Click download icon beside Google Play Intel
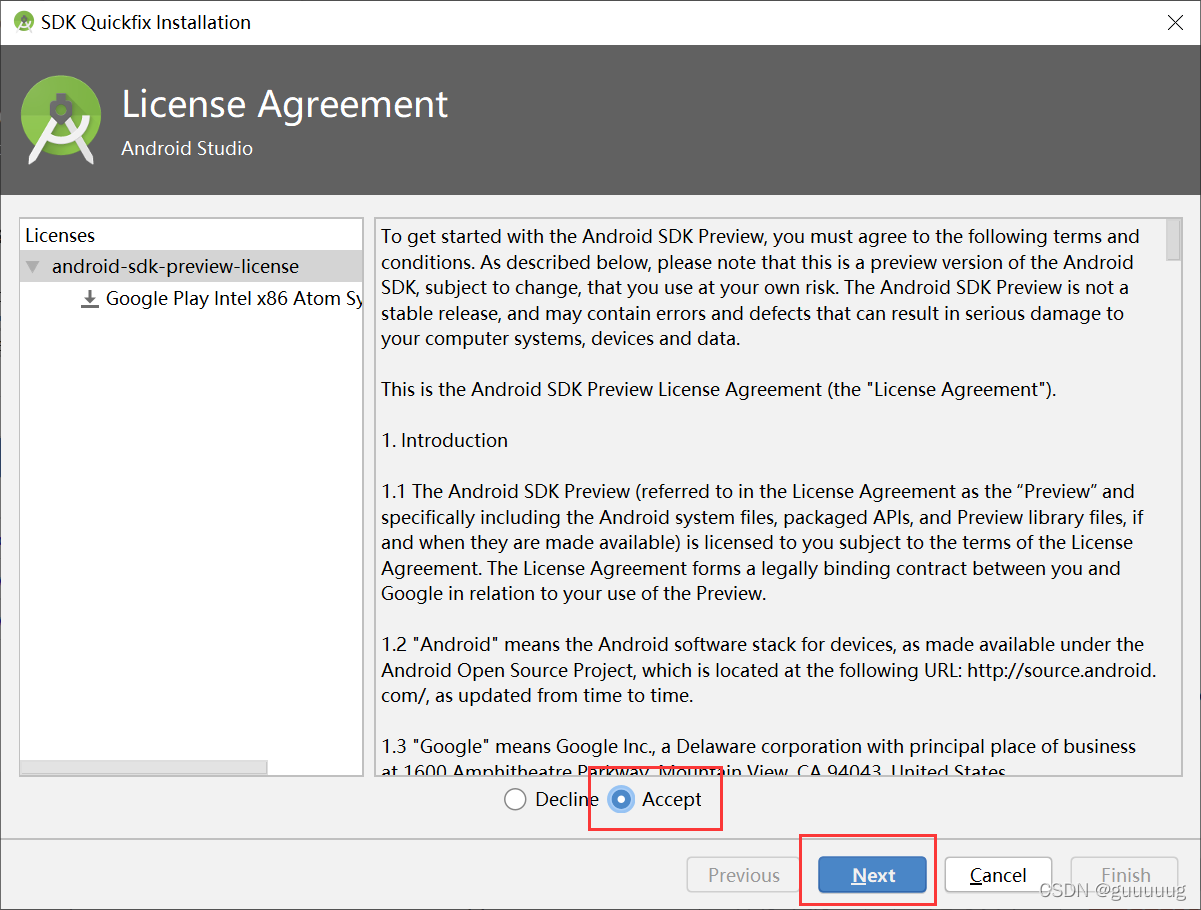 90,298
